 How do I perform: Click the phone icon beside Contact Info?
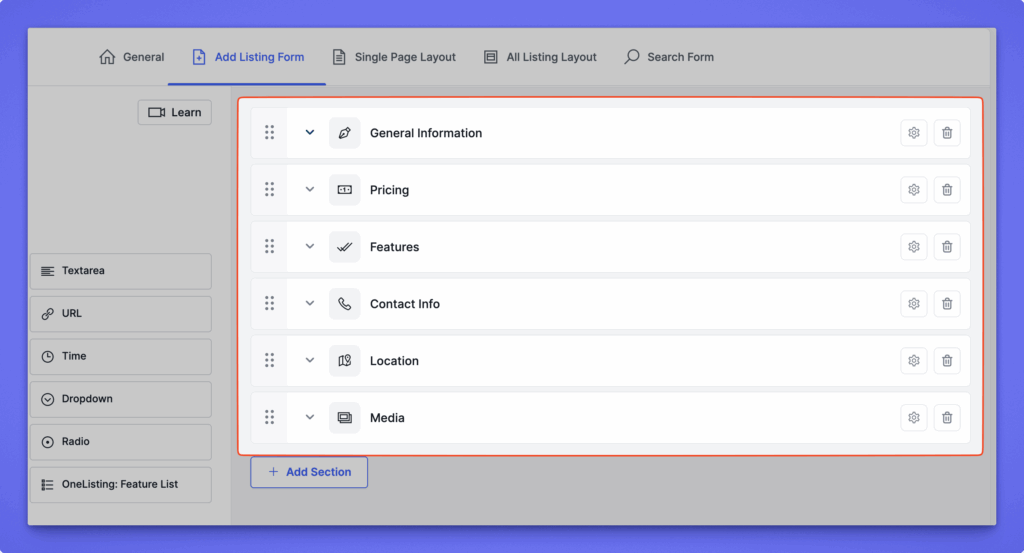point(345,304)
